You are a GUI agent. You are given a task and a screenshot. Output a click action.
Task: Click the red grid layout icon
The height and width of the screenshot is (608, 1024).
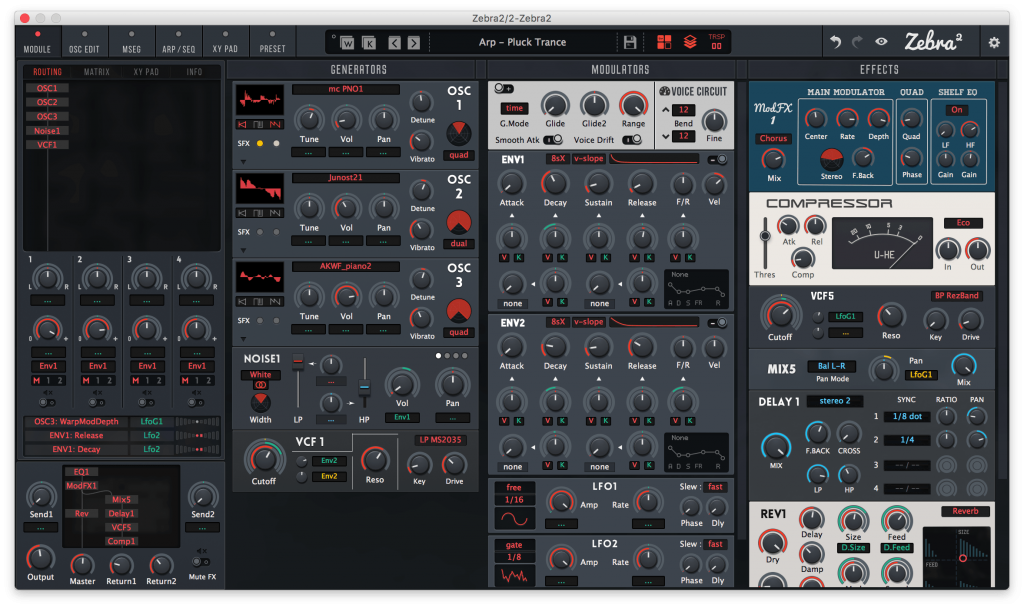coord(665,42)
